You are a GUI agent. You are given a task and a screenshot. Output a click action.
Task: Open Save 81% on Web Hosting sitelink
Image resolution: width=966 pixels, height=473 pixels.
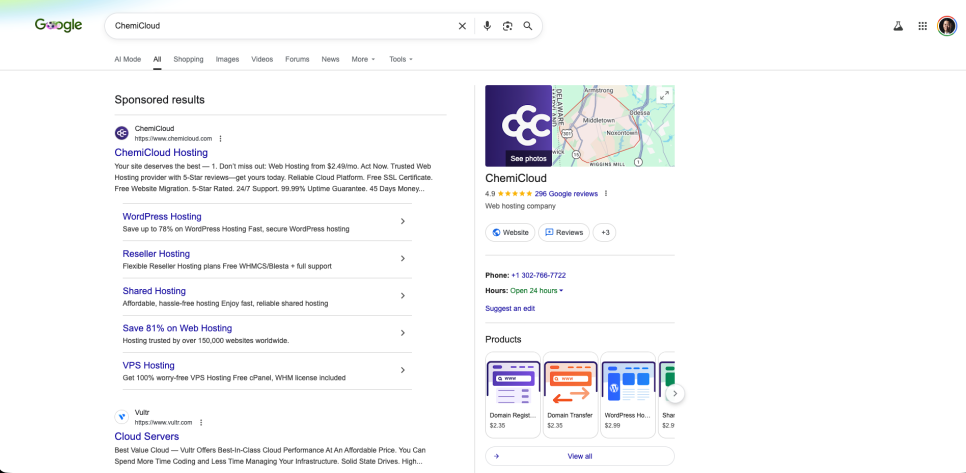point(177,328)
